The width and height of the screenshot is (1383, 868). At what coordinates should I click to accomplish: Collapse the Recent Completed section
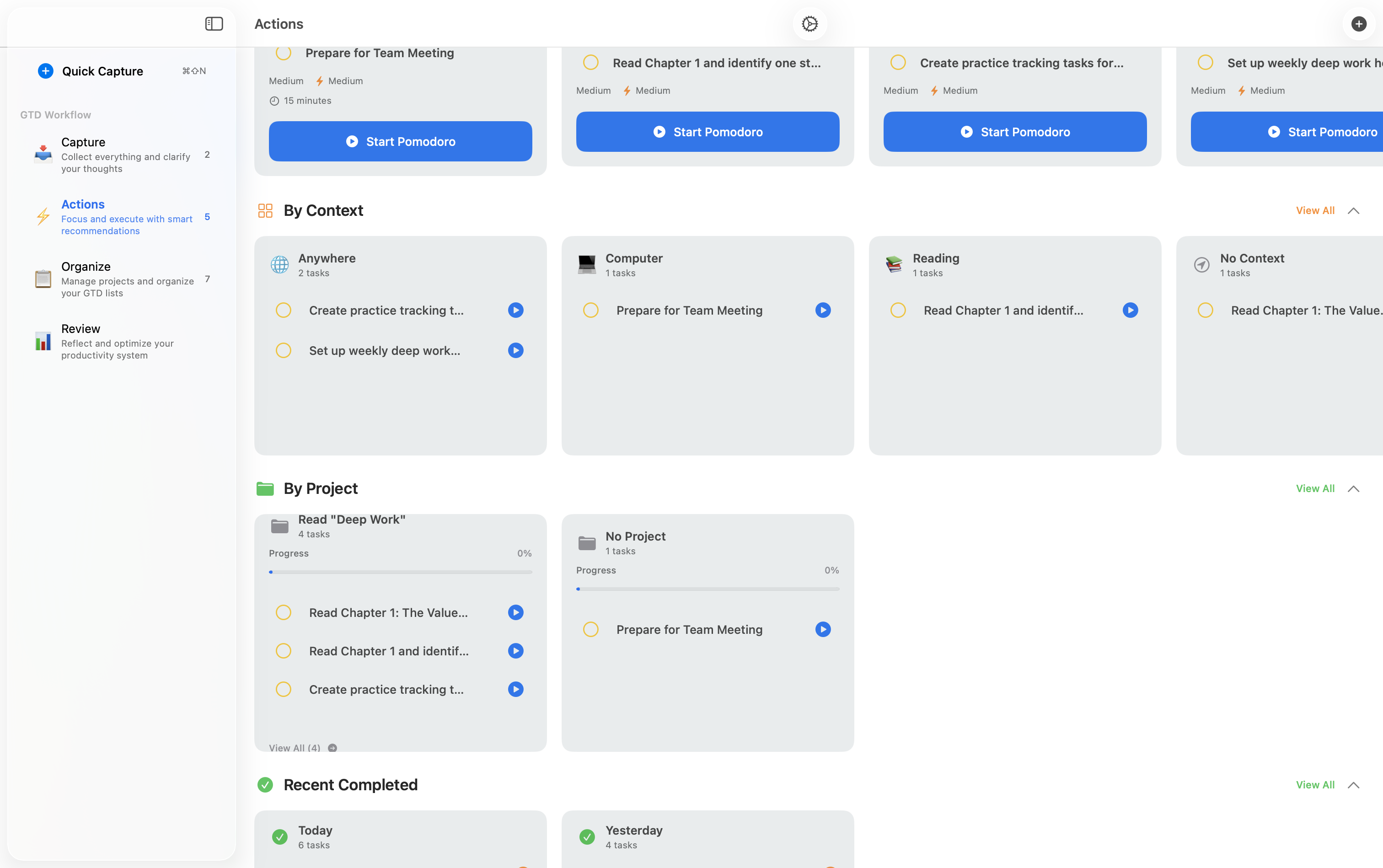point(1353,785)
